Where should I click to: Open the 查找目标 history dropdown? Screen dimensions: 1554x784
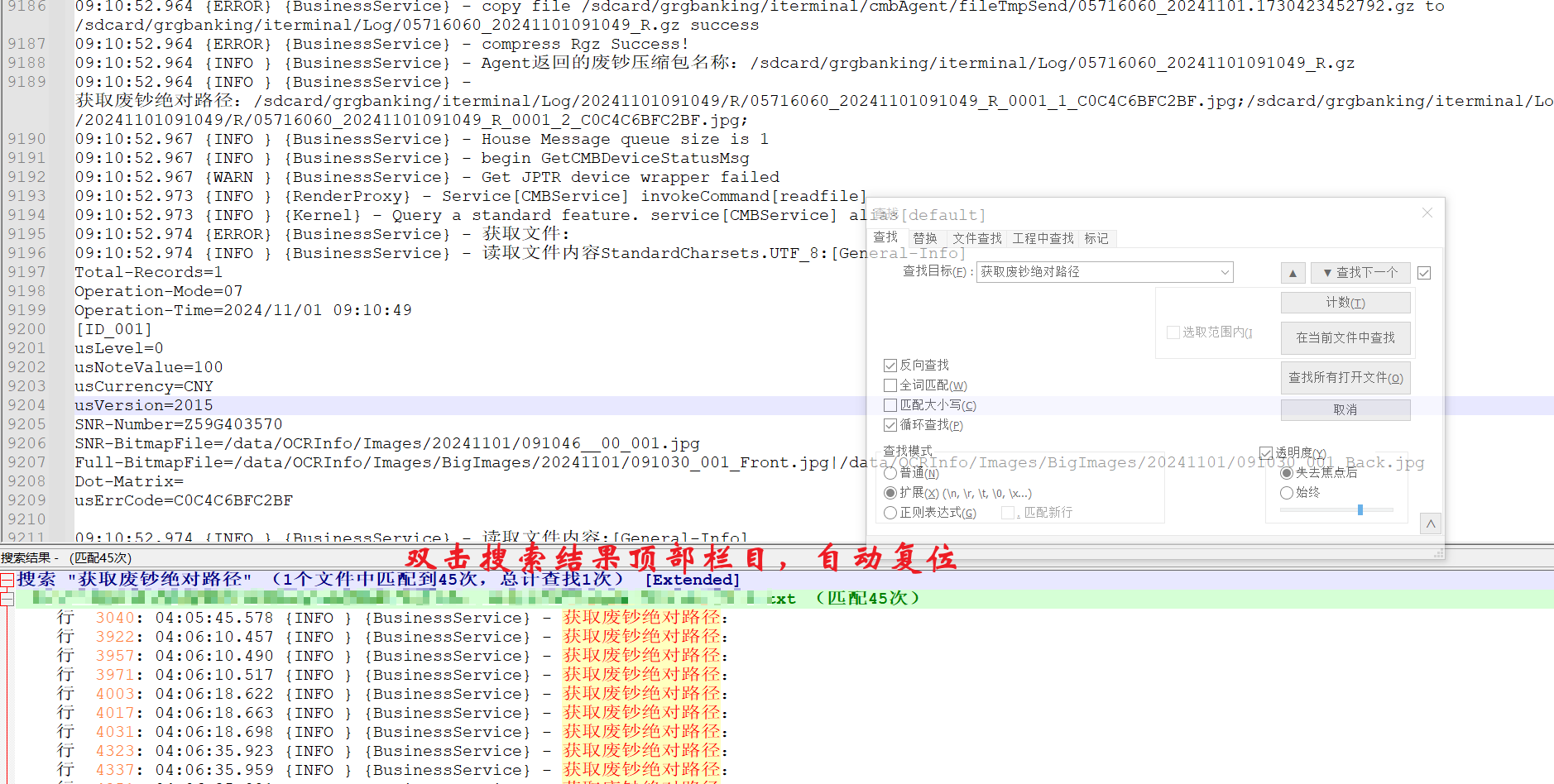click(1225, 272)
